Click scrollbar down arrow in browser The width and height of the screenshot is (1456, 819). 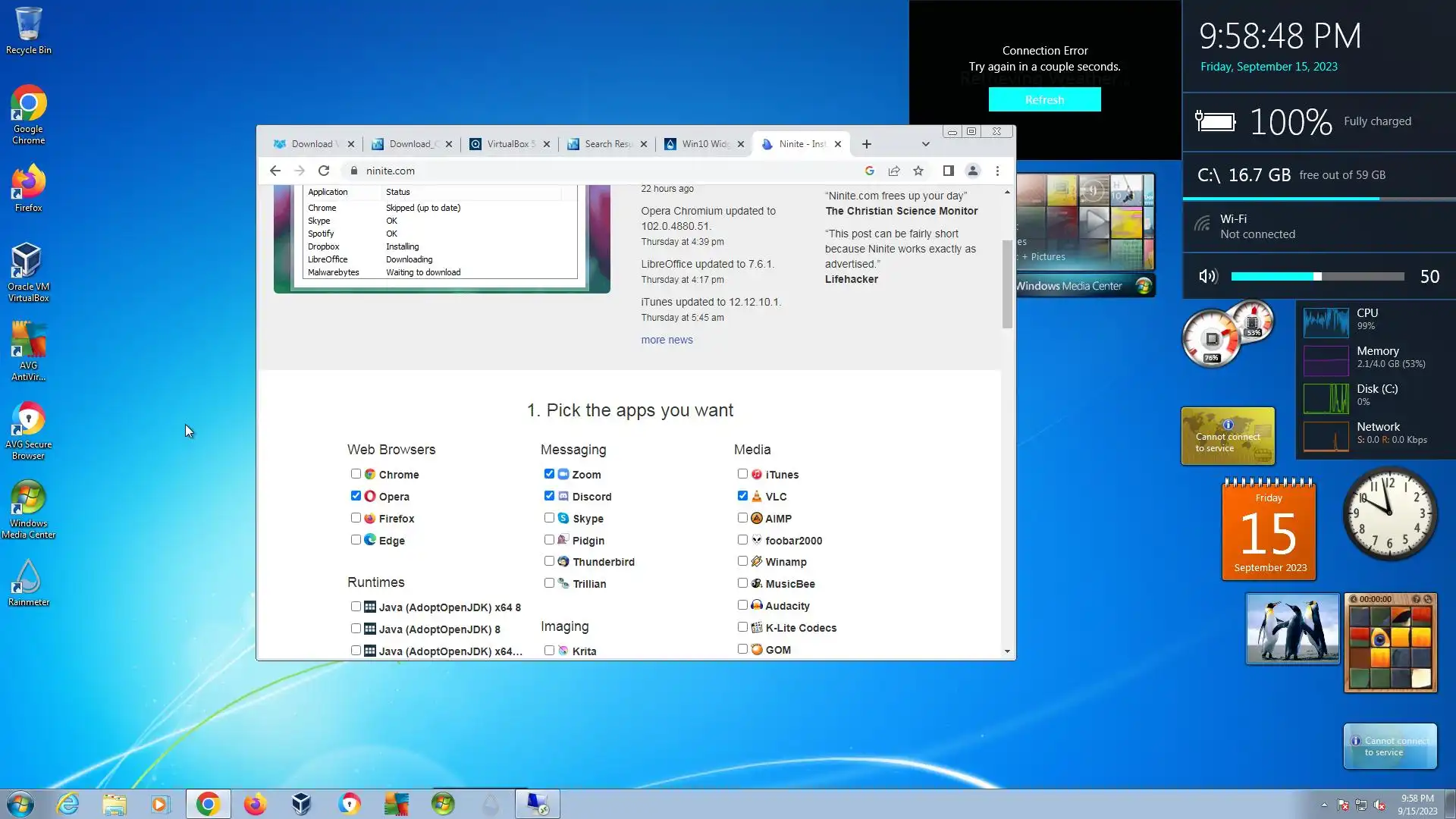pos(1007,651)
